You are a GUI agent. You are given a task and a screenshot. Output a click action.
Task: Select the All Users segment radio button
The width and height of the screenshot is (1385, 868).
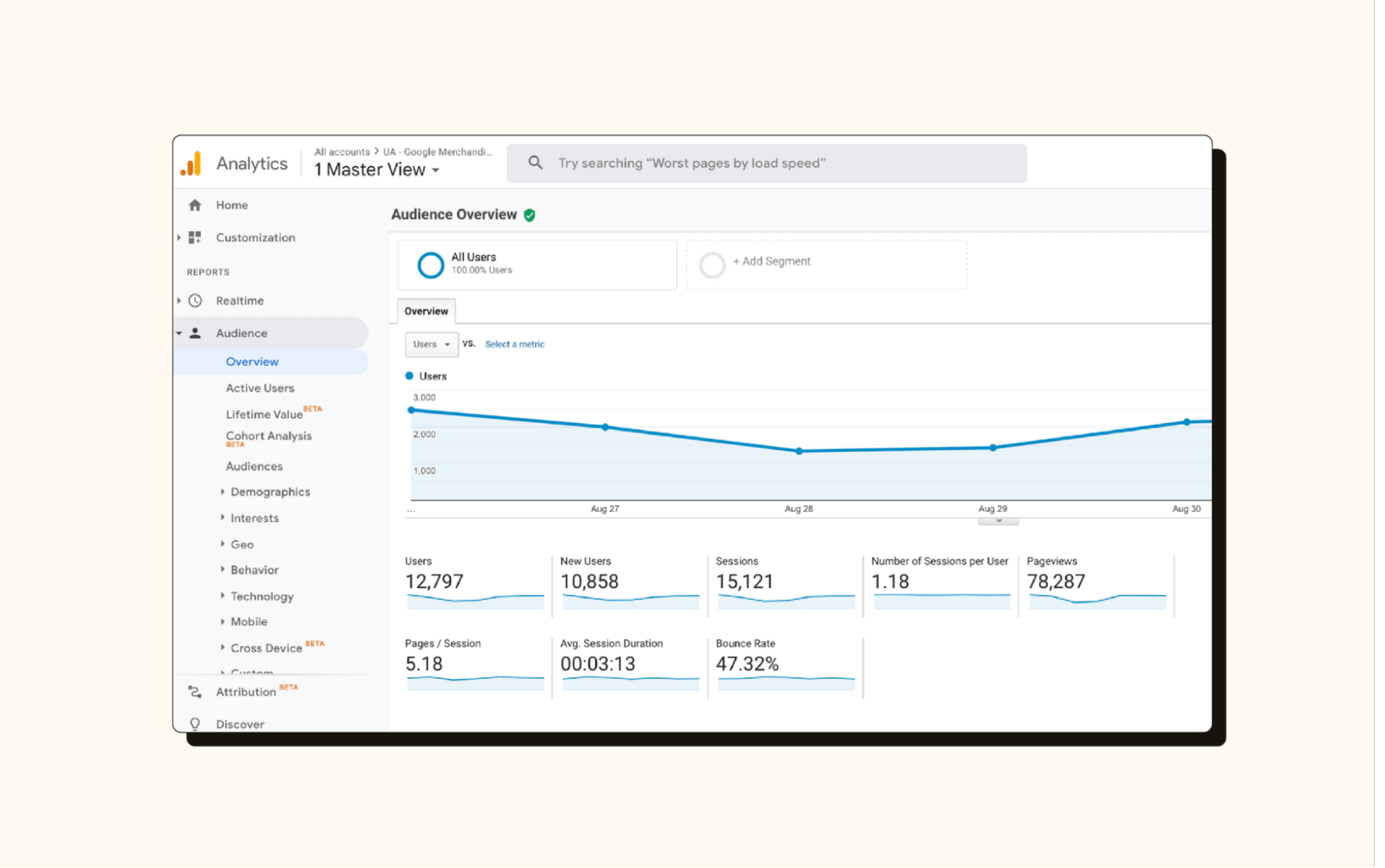[431, 264]
